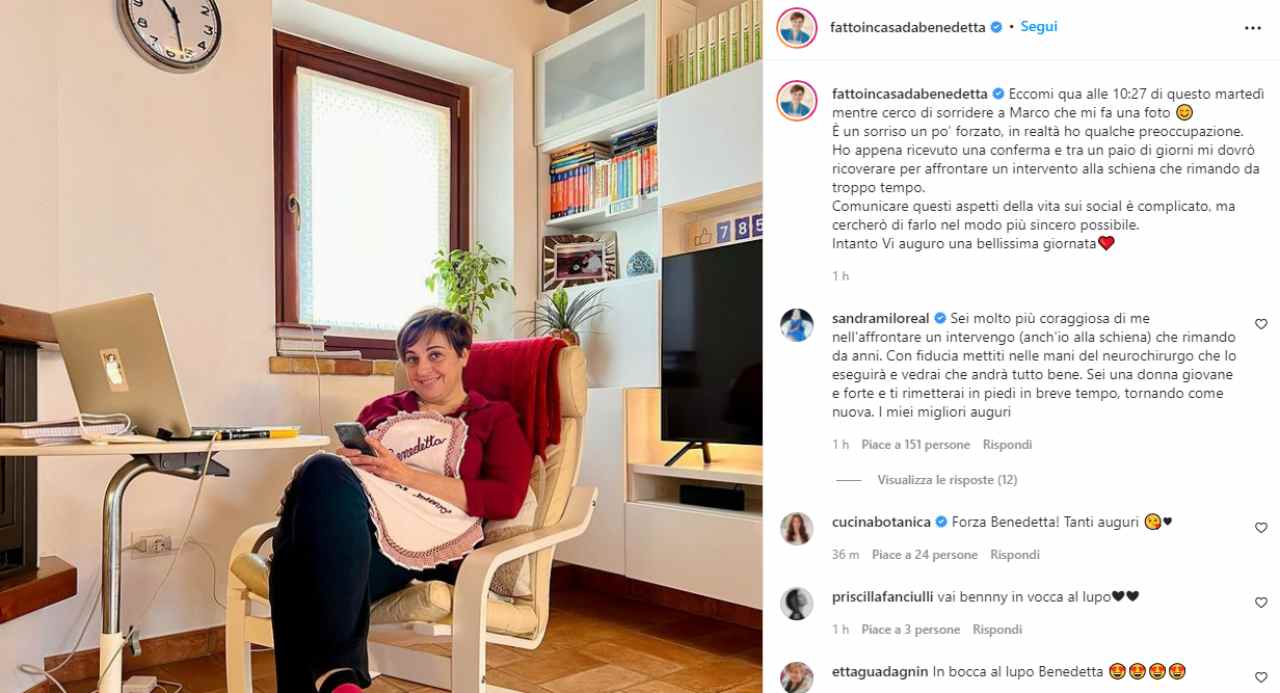The image size is (1280, 693).
Task: Like cucinabotanica's comment with heart icon
Action: click(x=1260, y=527)
